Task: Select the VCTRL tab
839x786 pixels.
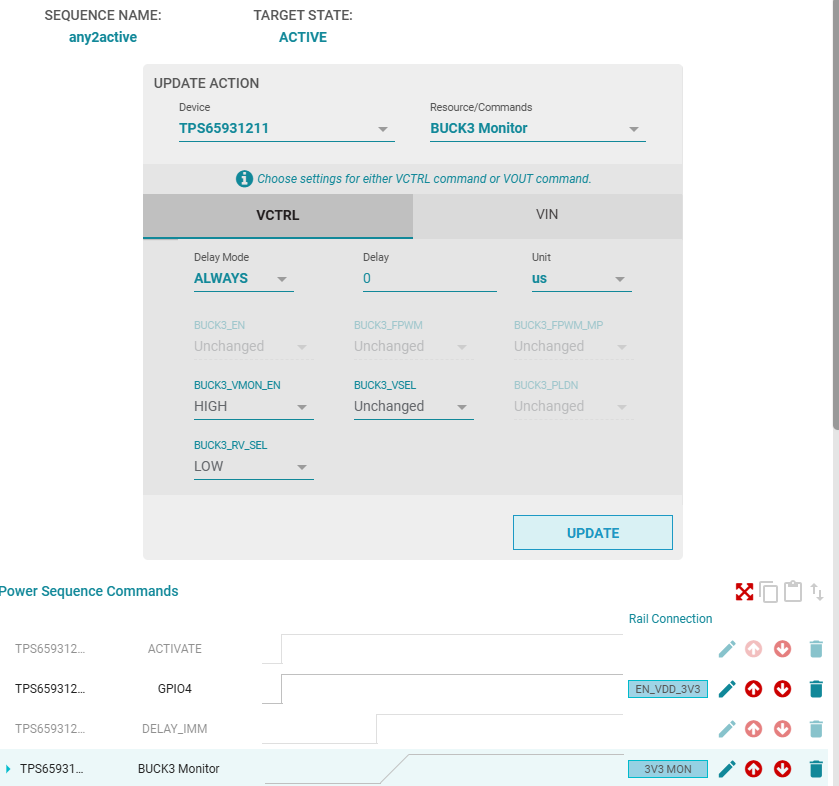Action: point(278,214)
